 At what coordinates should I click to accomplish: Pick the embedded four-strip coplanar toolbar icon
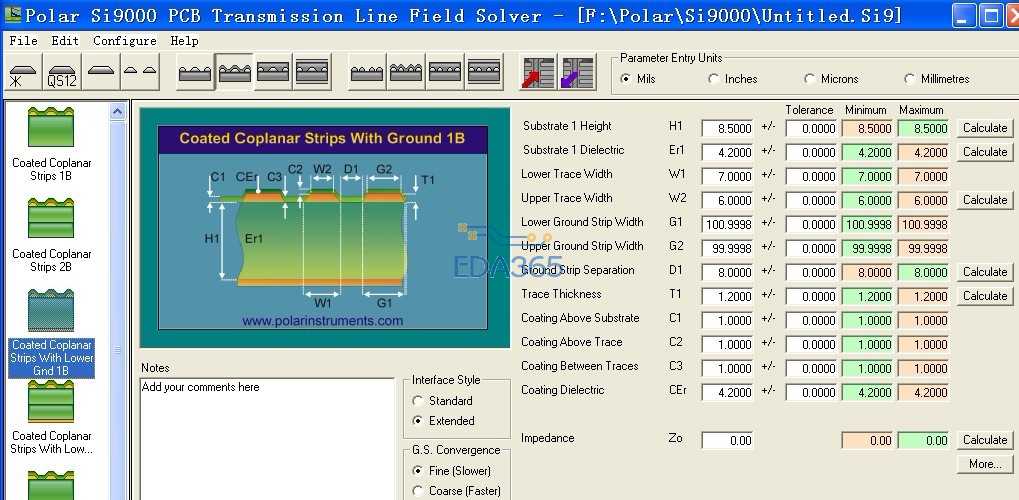click(x=445, y=72)
